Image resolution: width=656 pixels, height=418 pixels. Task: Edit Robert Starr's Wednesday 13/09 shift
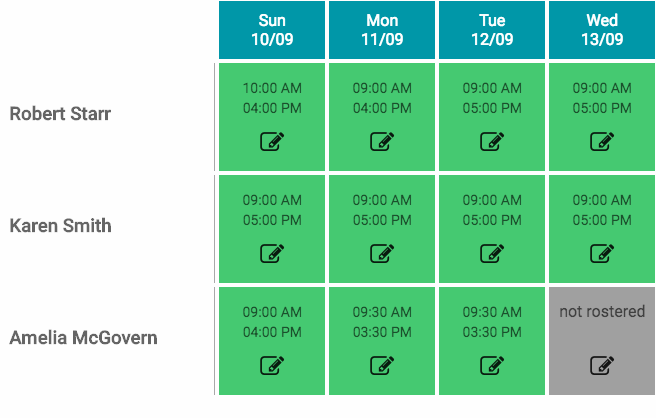[601, 141]
